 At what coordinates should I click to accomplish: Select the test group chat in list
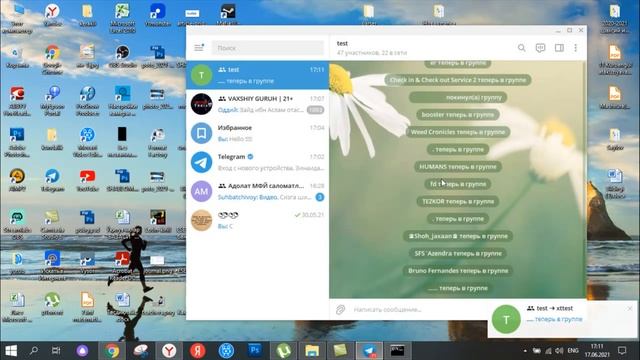(258, 75)
